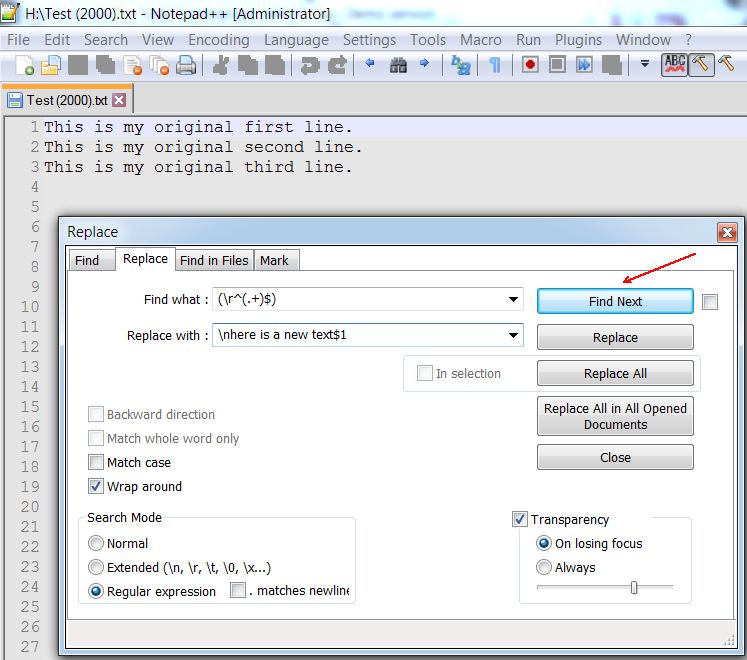
Task: Toggle Show All Characters pilcrow icon
Action: (x=495, y=65)
